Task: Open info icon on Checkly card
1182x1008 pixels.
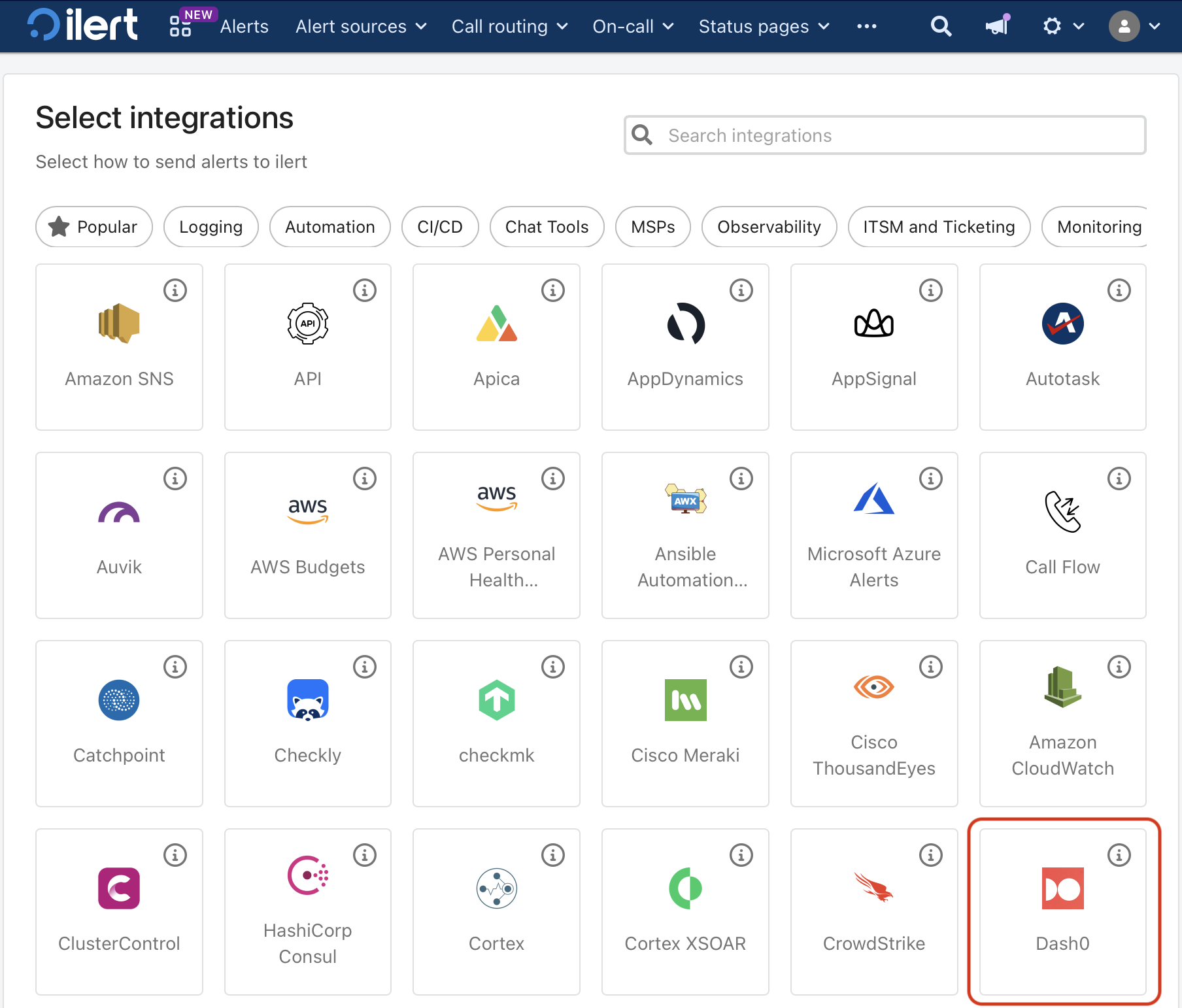Action: tap(364, 667)
